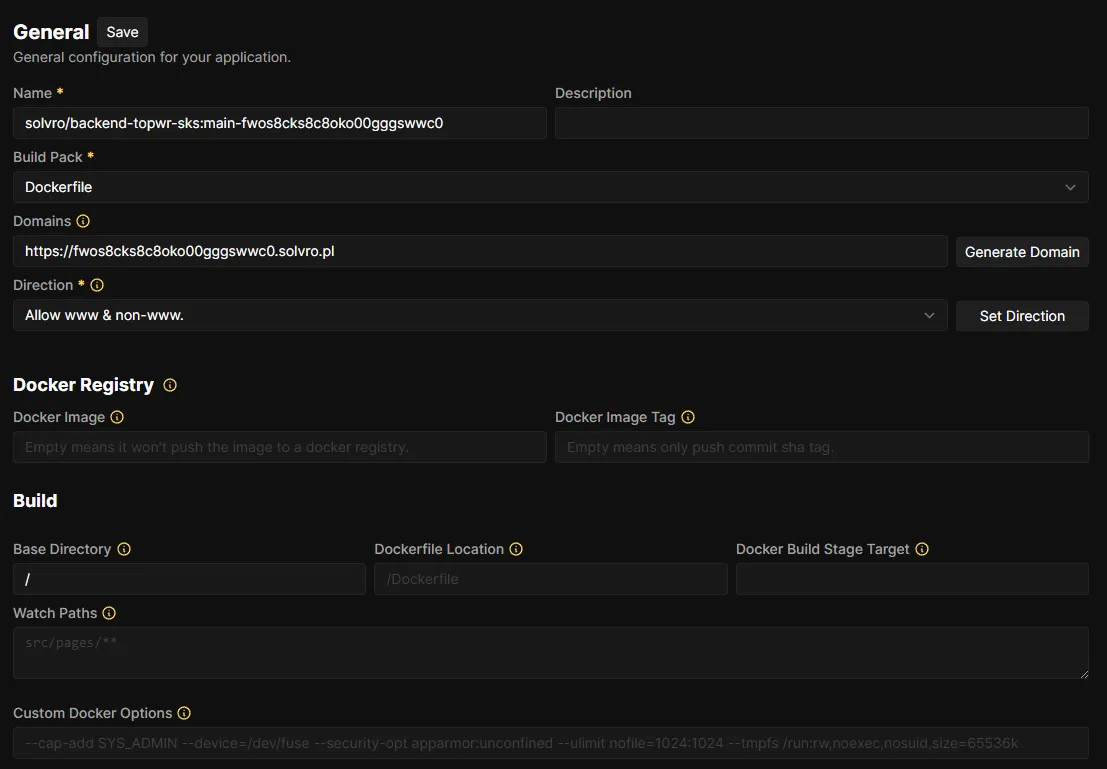Click the Custom Docker Options info icon
Viewport: 1107px width, 769px height.
(184, 713)
